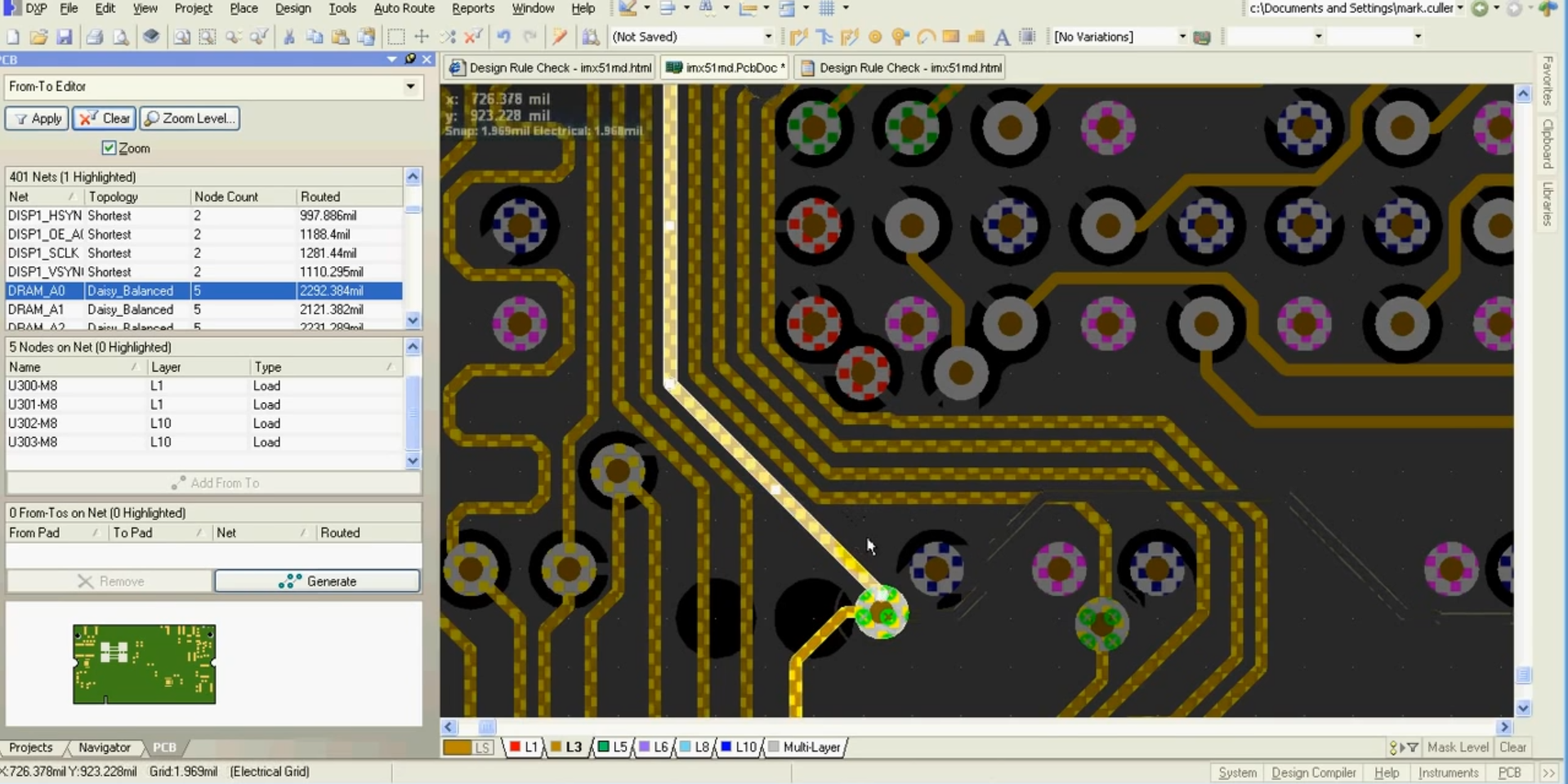This screenshot has width=1568, height=784.
Task: Click the current layer color swatch
Action: tap(458, 747)
